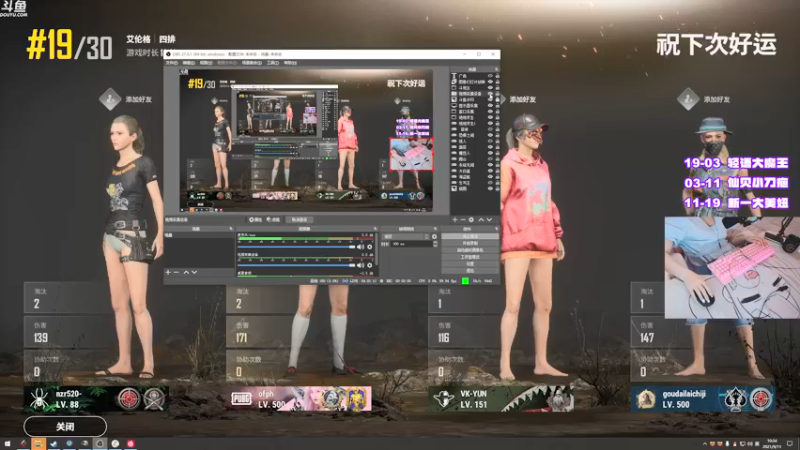
Task: Open 属性 (Properties) for the selected source
Action: (x=256, y=220)
